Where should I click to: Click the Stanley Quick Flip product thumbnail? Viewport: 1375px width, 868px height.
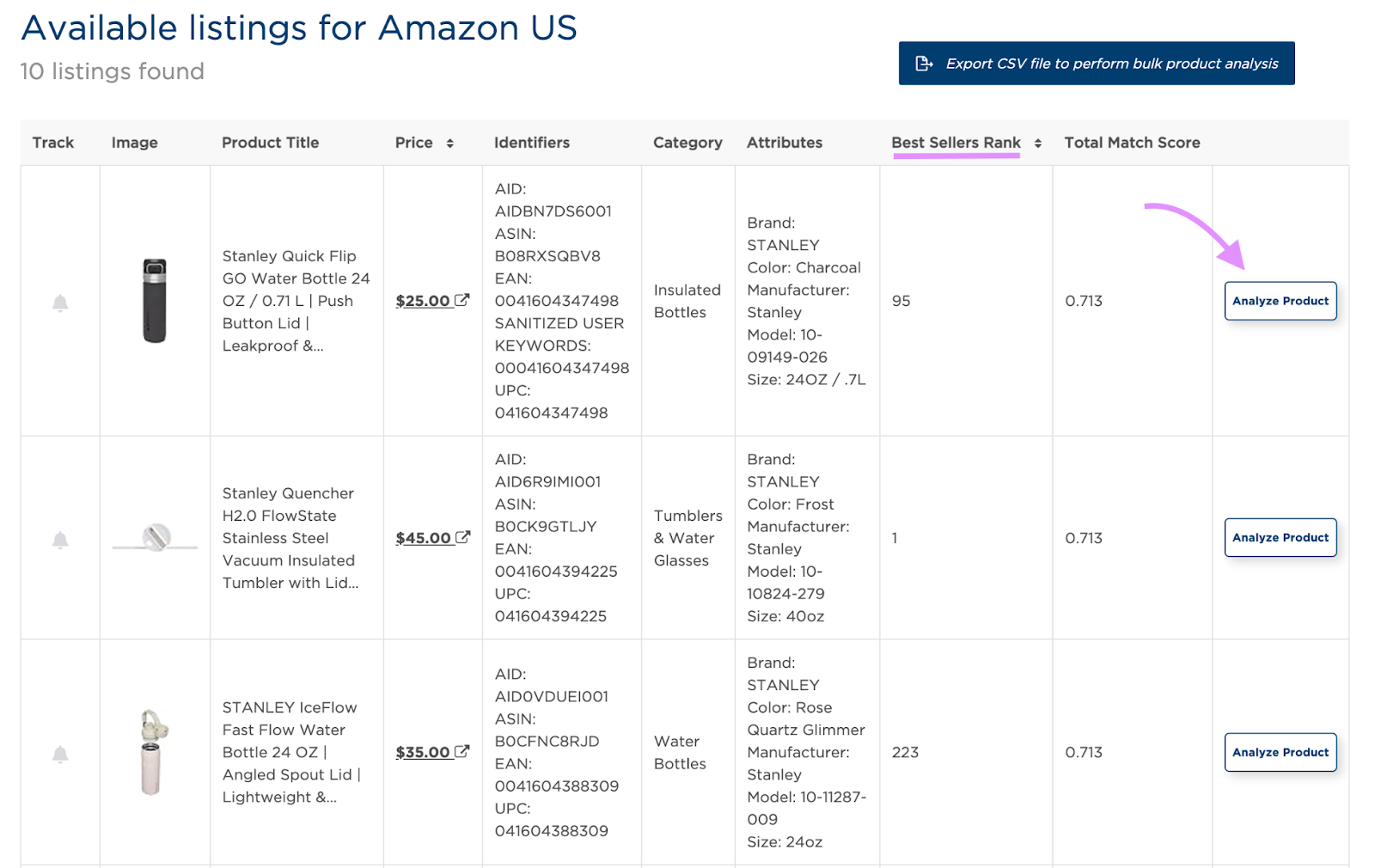[x=155, y=302]
